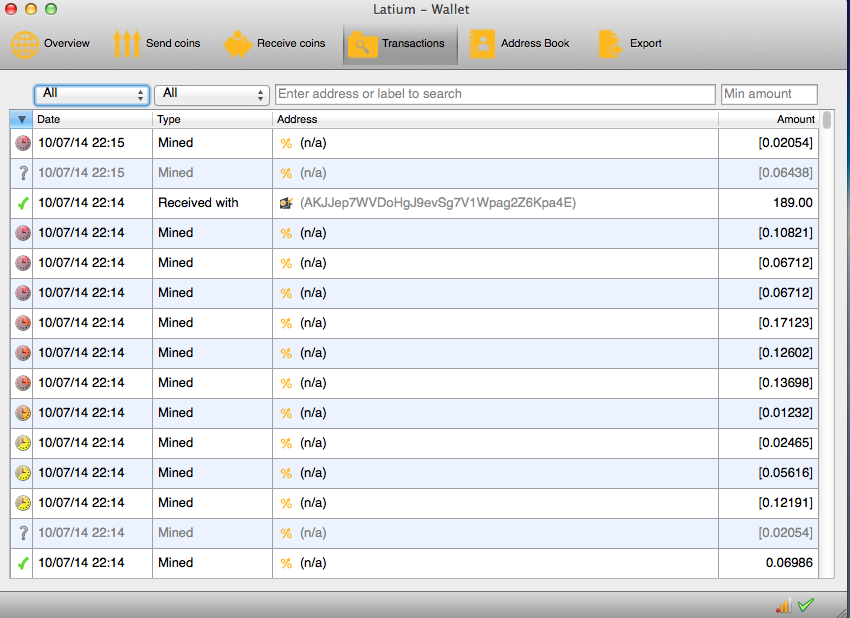Open the second All type filter dropdown

(212, 94)
